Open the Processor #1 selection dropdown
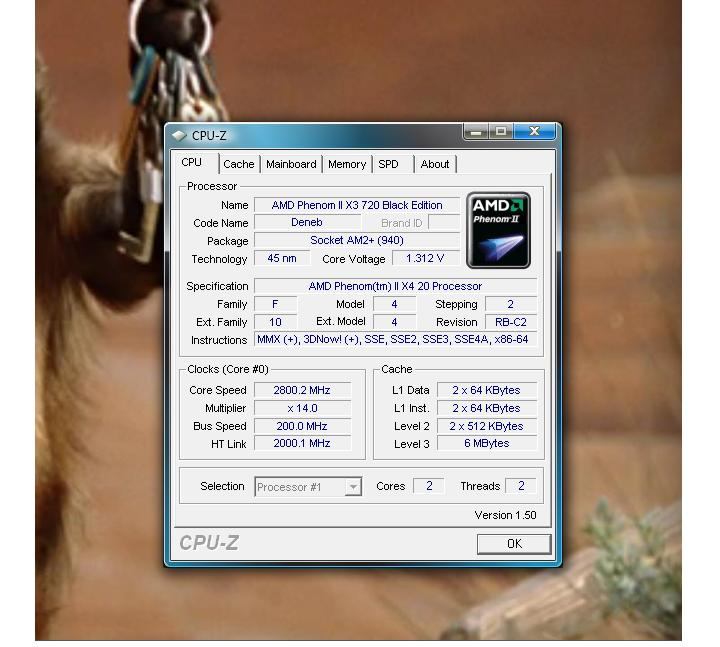The image size is (720, 647). tap(308, 487)
